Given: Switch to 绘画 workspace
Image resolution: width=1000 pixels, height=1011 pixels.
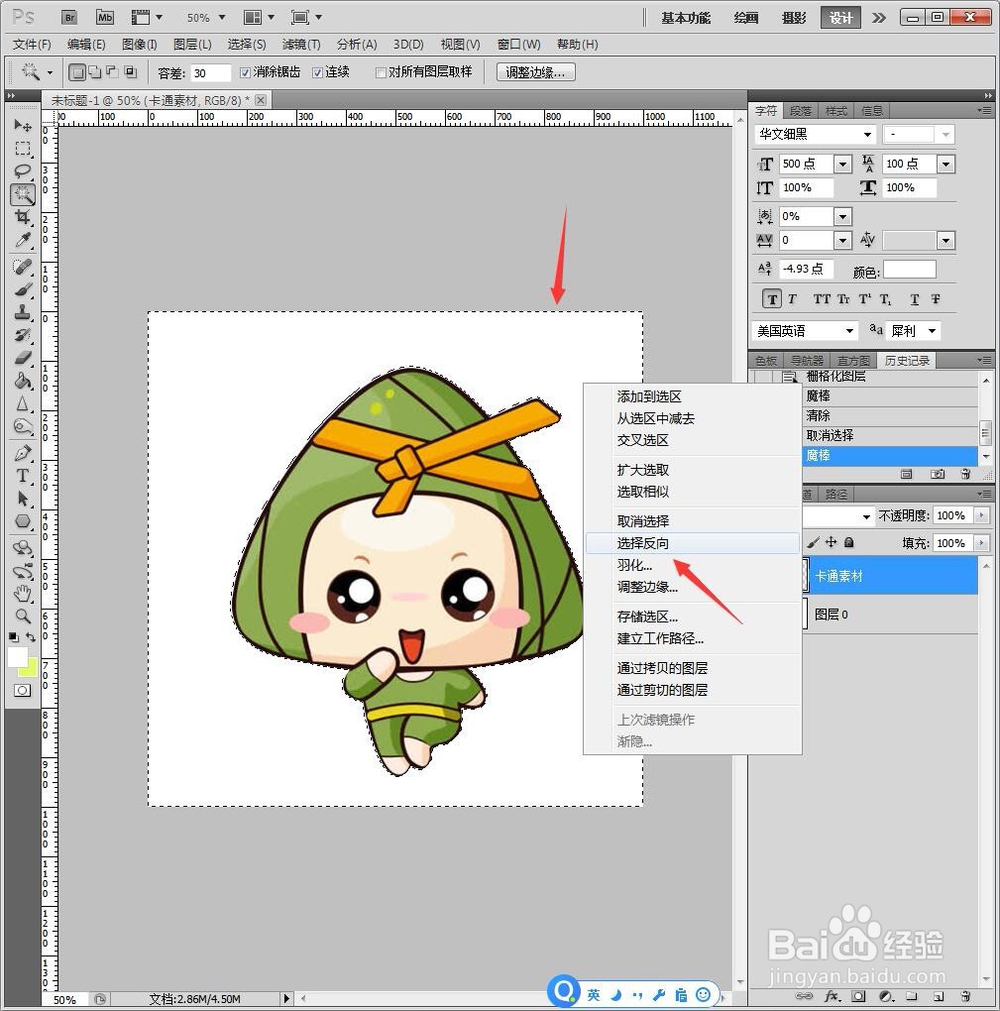Looking at the screenshot, I should click(746, 18).
